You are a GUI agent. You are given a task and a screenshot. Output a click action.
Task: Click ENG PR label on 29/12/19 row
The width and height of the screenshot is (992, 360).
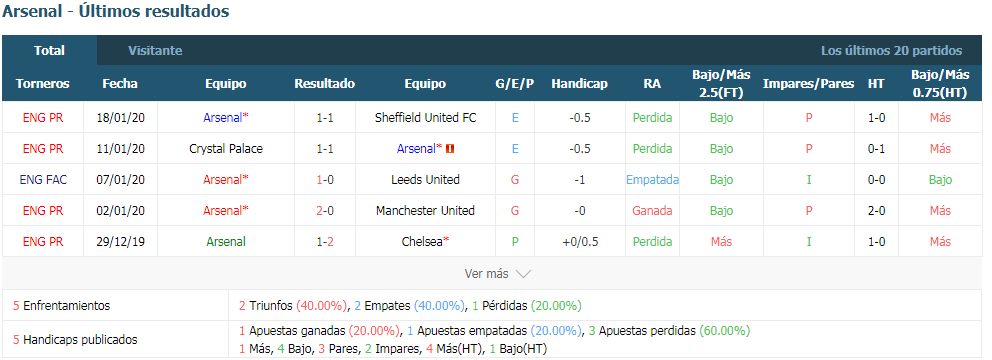43,242
